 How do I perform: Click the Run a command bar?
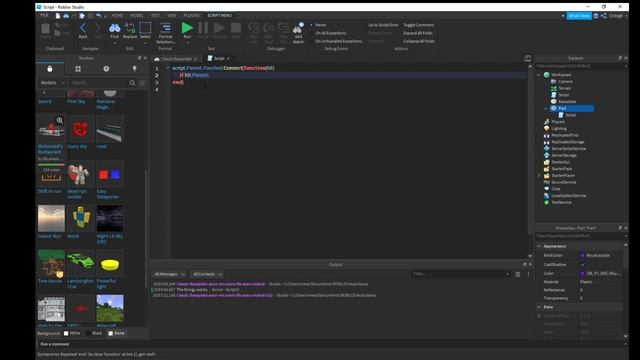click(x=331, y=344)
